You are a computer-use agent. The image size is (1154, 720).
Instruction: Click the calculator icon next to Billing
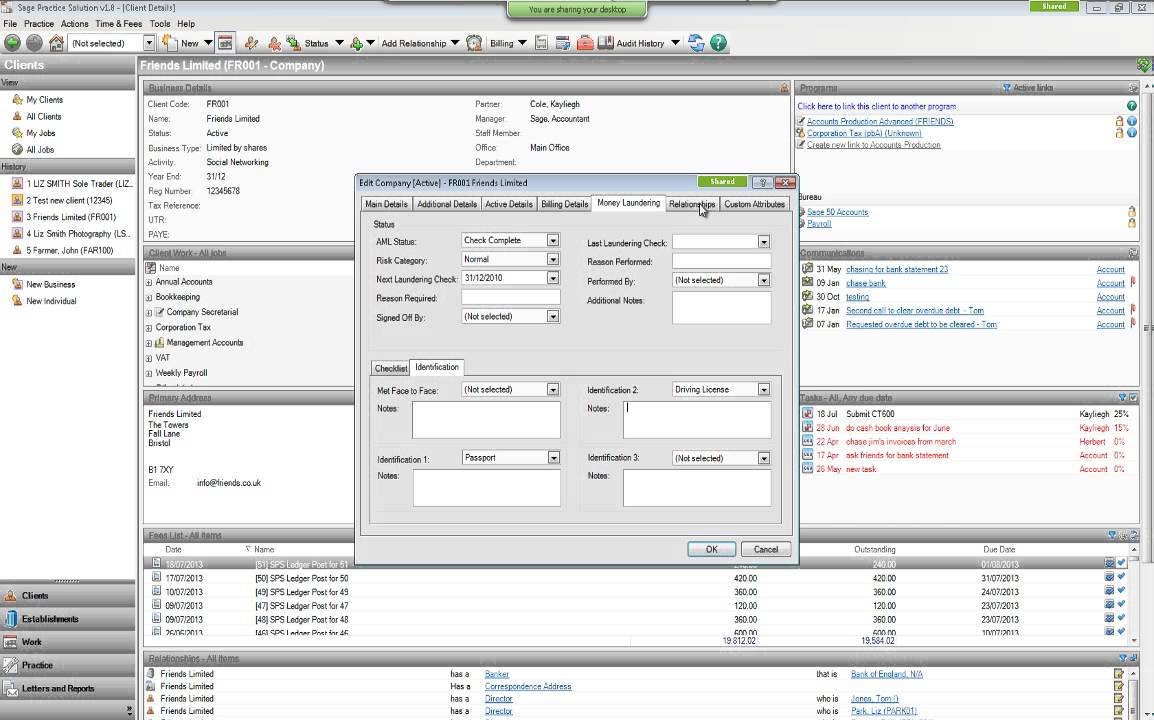pyautogui.click(x=541, y=43)
